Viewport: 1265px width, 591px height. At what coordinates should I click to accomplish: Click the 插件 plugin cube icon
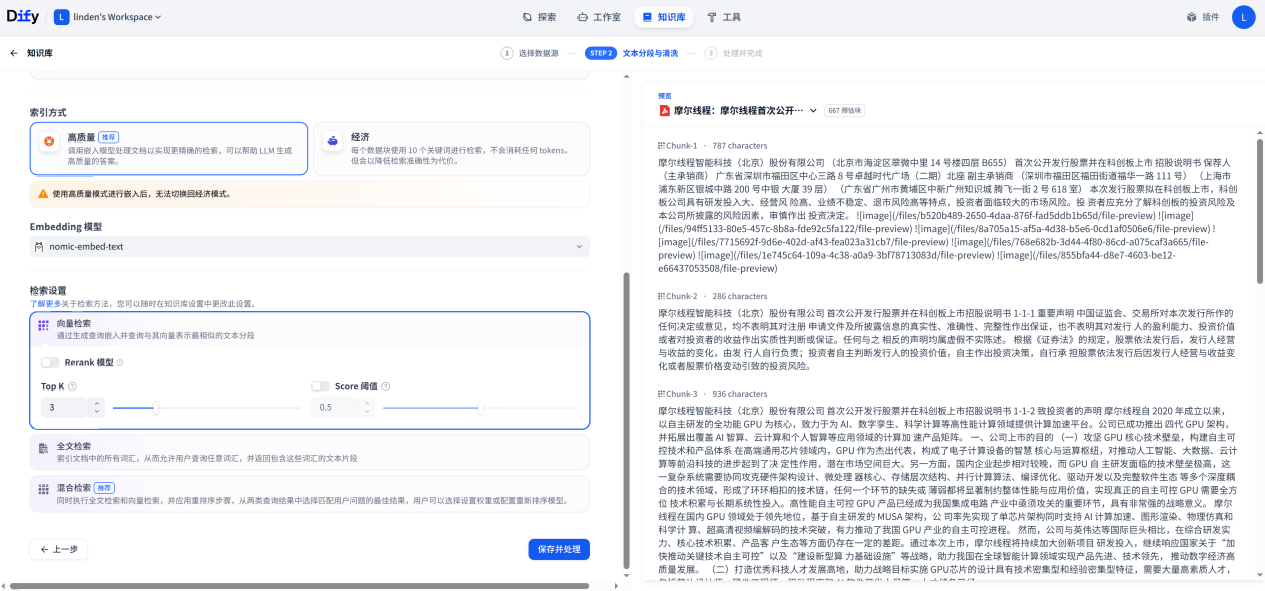pyautogui.click(x=1191, y=17)
